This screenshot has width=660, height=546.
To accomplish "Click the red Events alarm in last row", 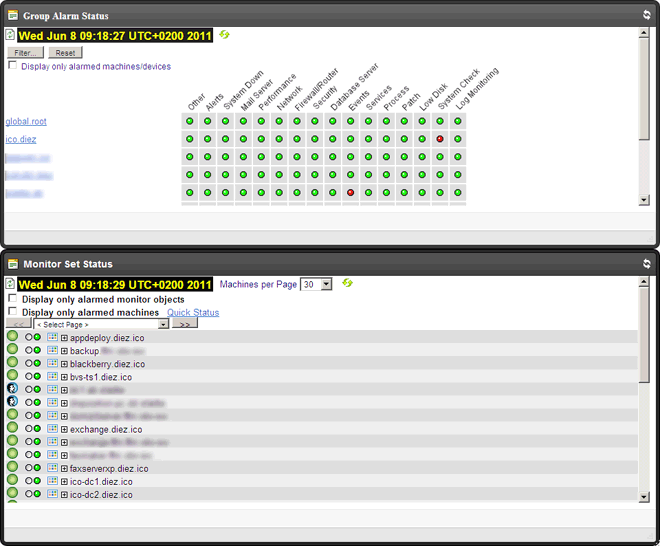I will (x=350, y=192).
